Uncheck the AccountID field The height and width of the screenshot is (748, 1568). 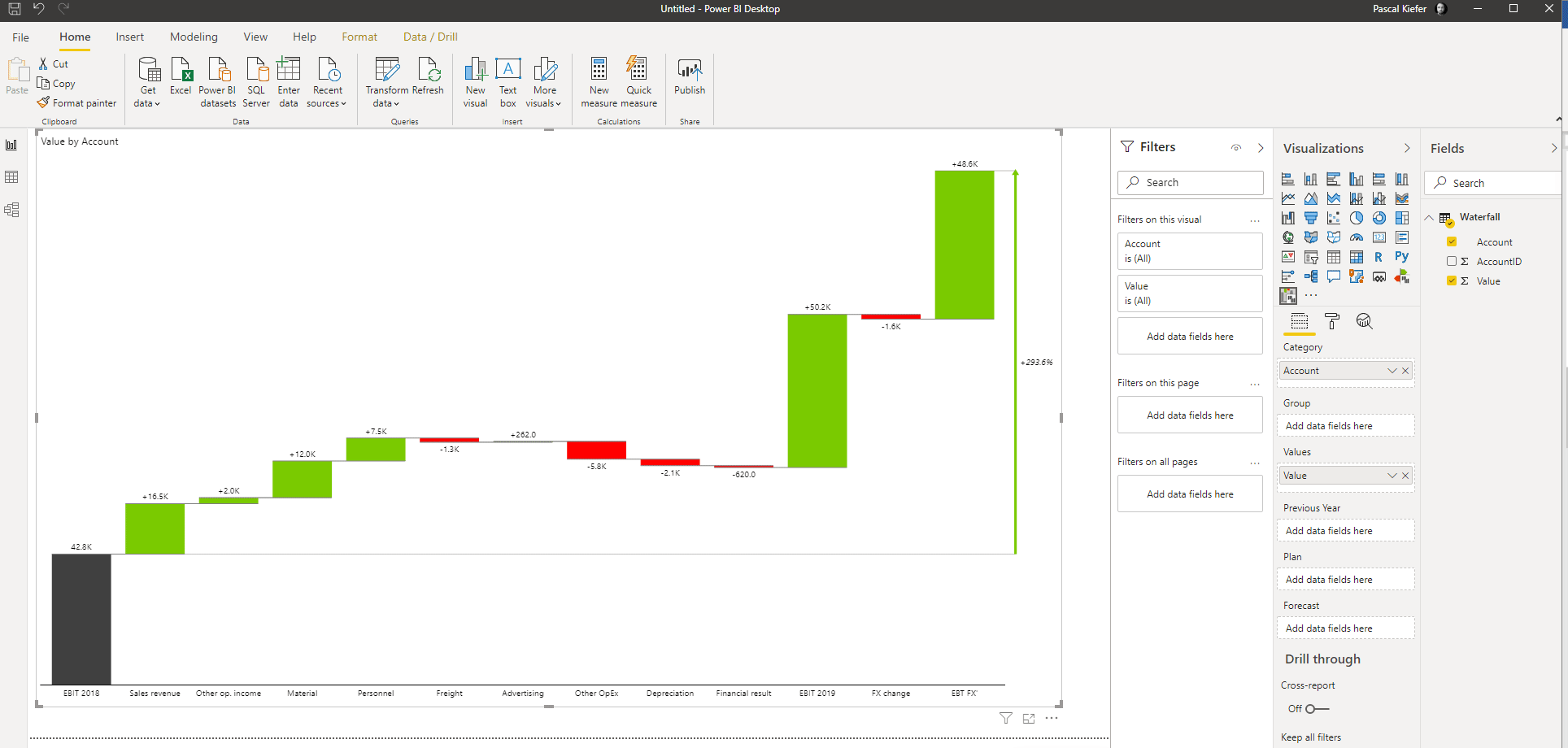pos(1453,261)
